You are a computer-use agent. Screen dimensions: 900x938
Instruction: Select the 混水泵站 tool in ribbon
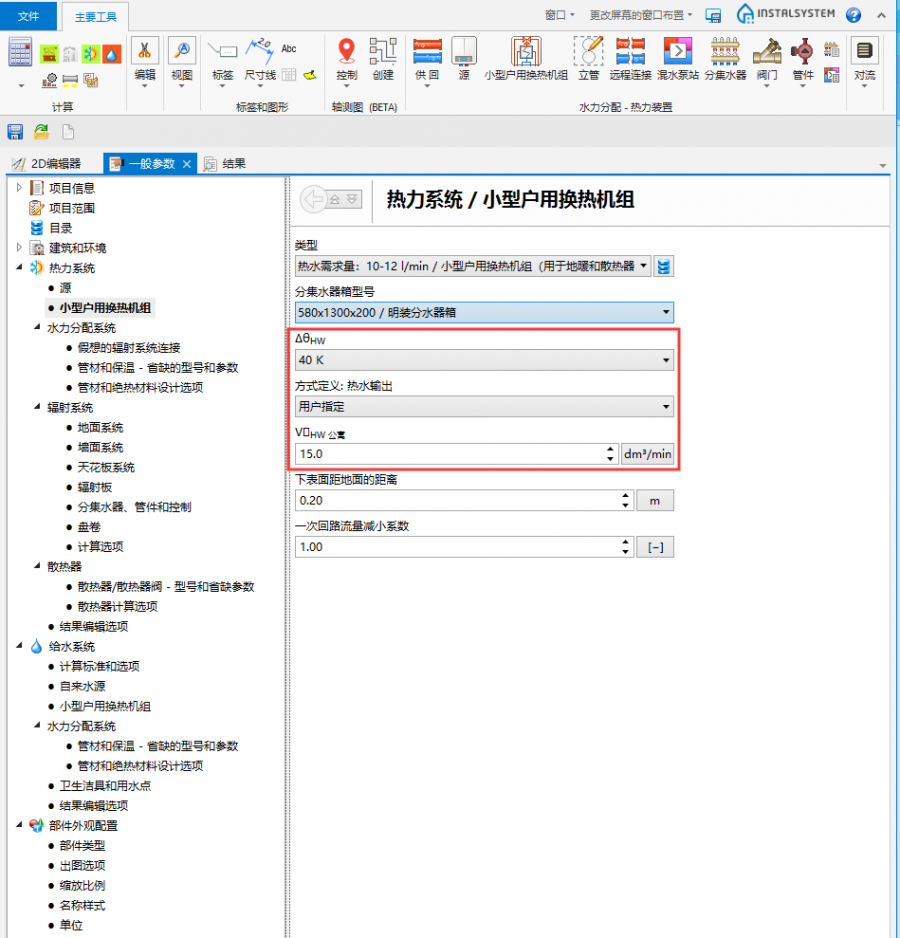[x=677, y=56]
